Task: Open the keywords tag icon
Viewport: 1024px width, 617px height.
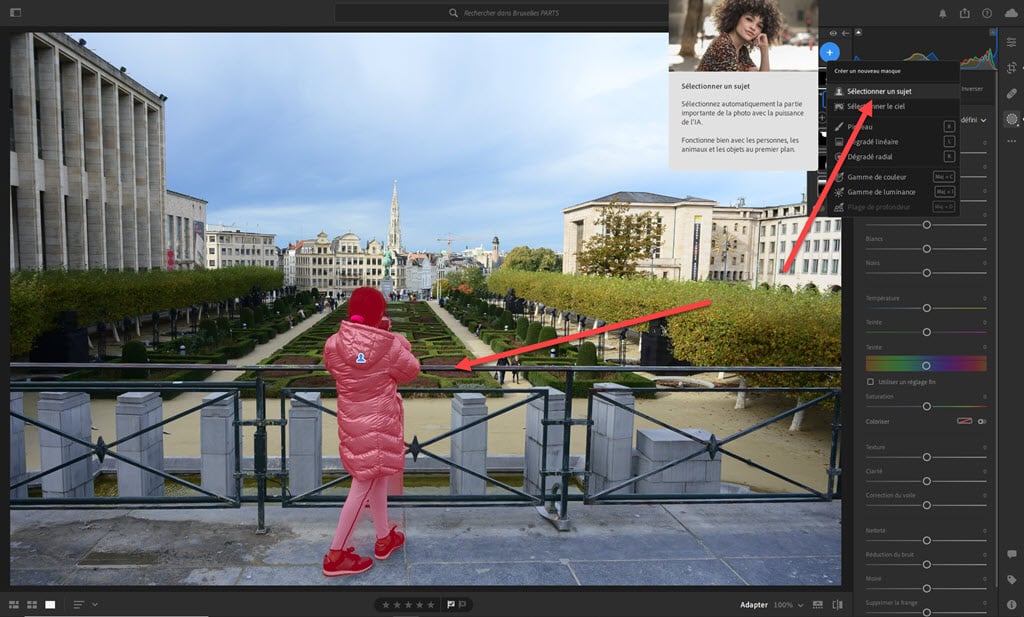Action: (x=1011, y=580)
